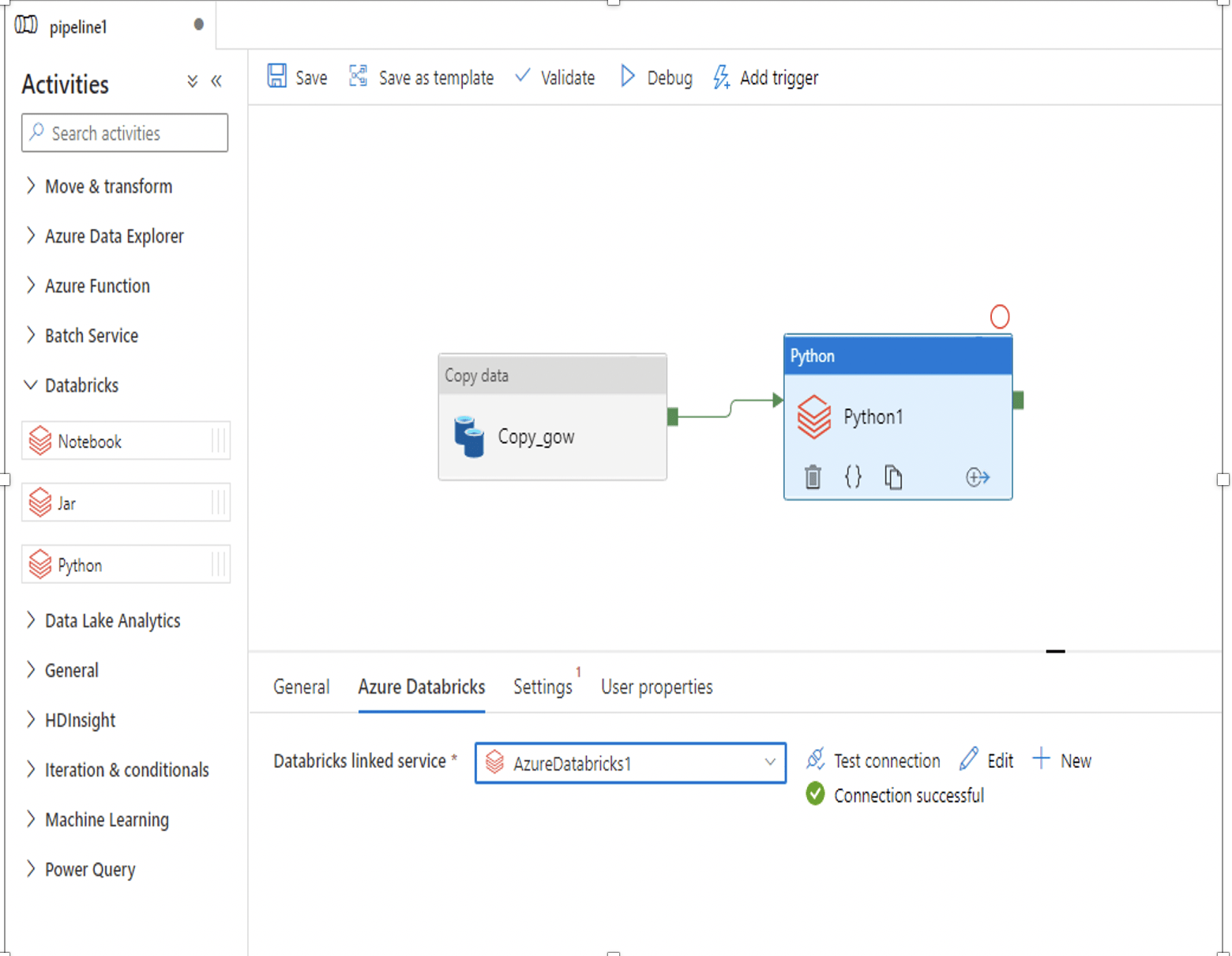Click the Save disk icon
1232x956 pixels.
(x=276, y=76)
